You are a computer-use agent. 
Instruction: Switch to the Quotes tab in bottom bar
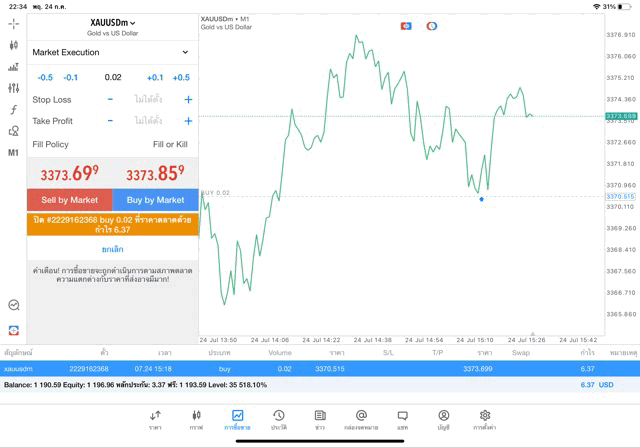pyautogui.click(x=155, y=419)
